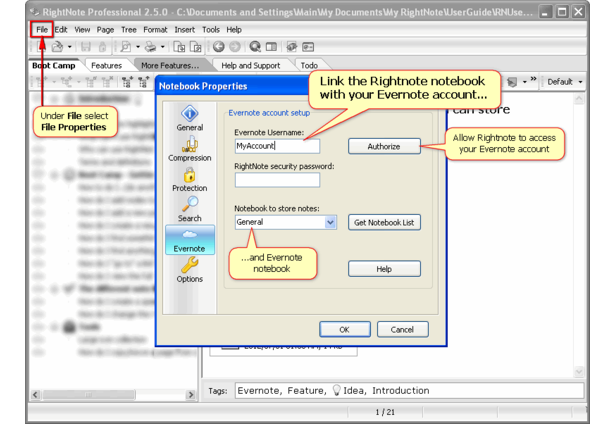The height and width of the screenshot is (424, 615).
Task: Click the editor's scroll-up arrow
Action: pyautogui.click(x=579, y=99)
